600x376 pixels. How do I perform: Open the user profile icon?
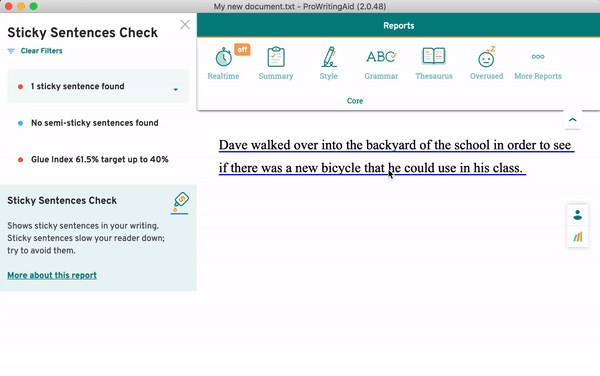577,215
